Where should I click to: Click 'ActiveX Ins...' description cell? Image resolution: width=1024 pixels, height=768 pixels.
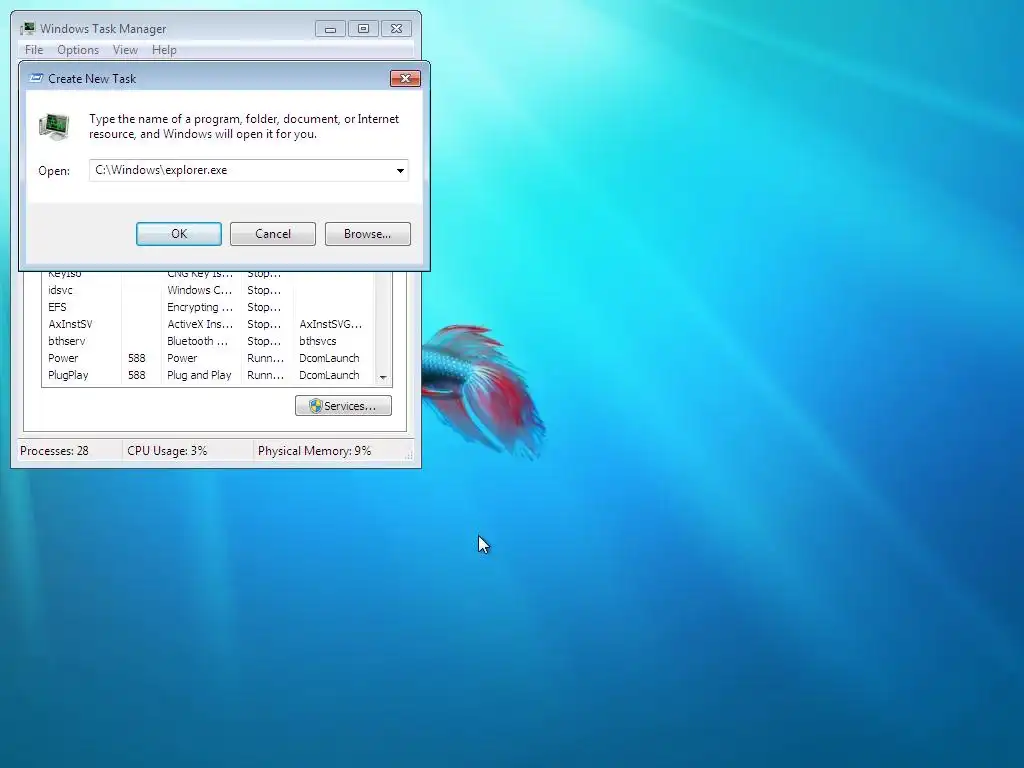(200, 324)
